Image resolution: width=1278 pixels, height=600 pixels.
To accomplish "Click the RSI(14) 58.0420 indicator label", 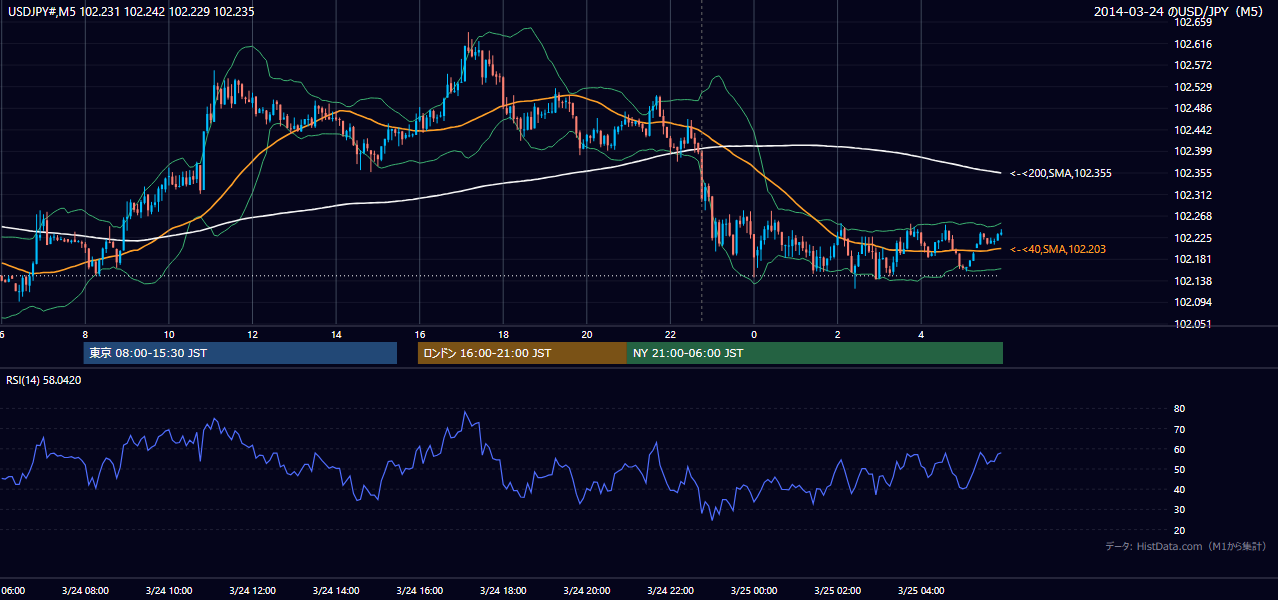I will (x=44, y=380).
